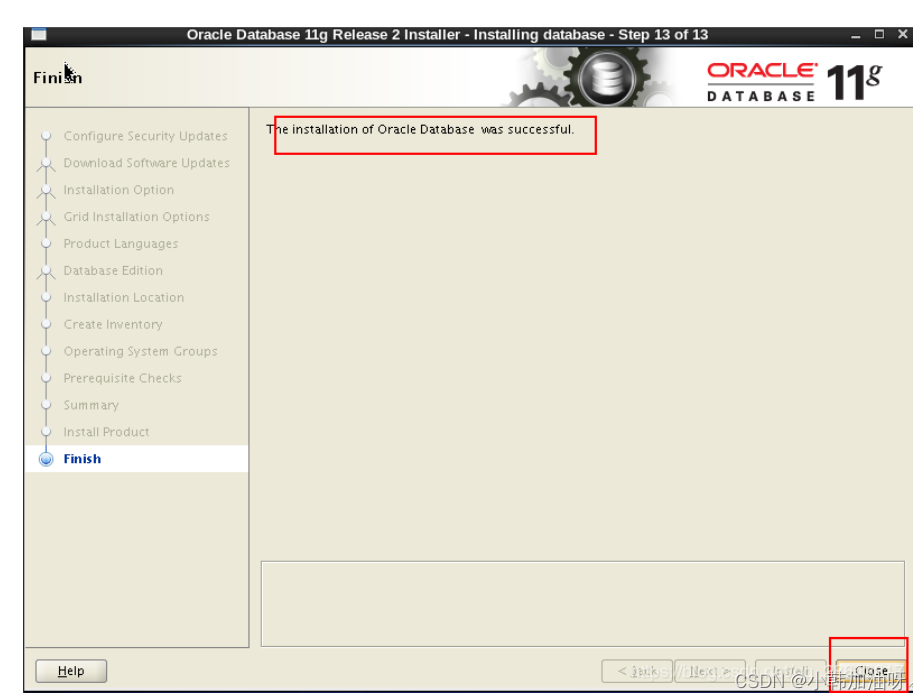
Task: Click the step node beside Configure Security Updates
Action: click(46, 136)
